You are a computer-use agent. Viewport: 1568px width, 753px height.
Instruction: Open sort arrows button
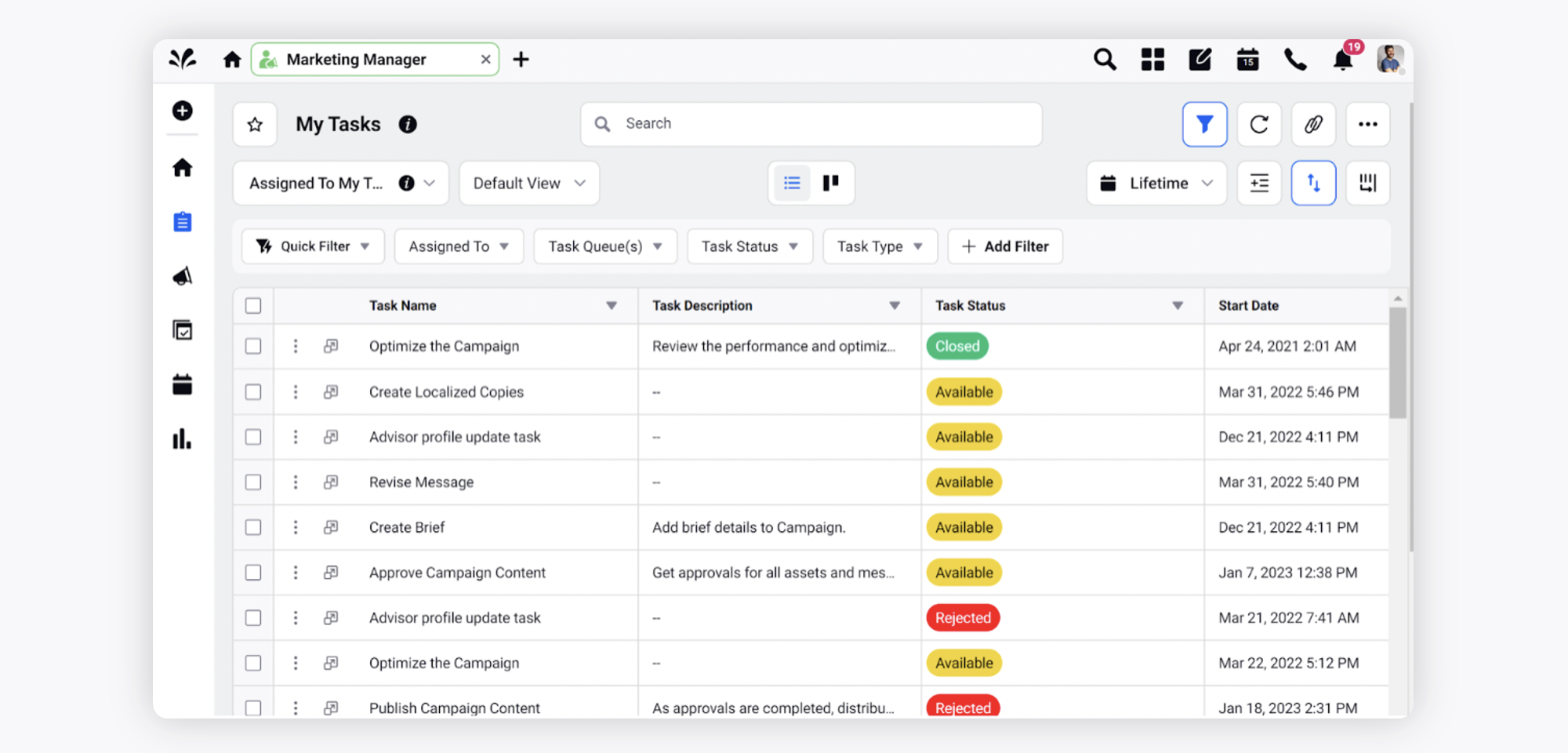1314,183
